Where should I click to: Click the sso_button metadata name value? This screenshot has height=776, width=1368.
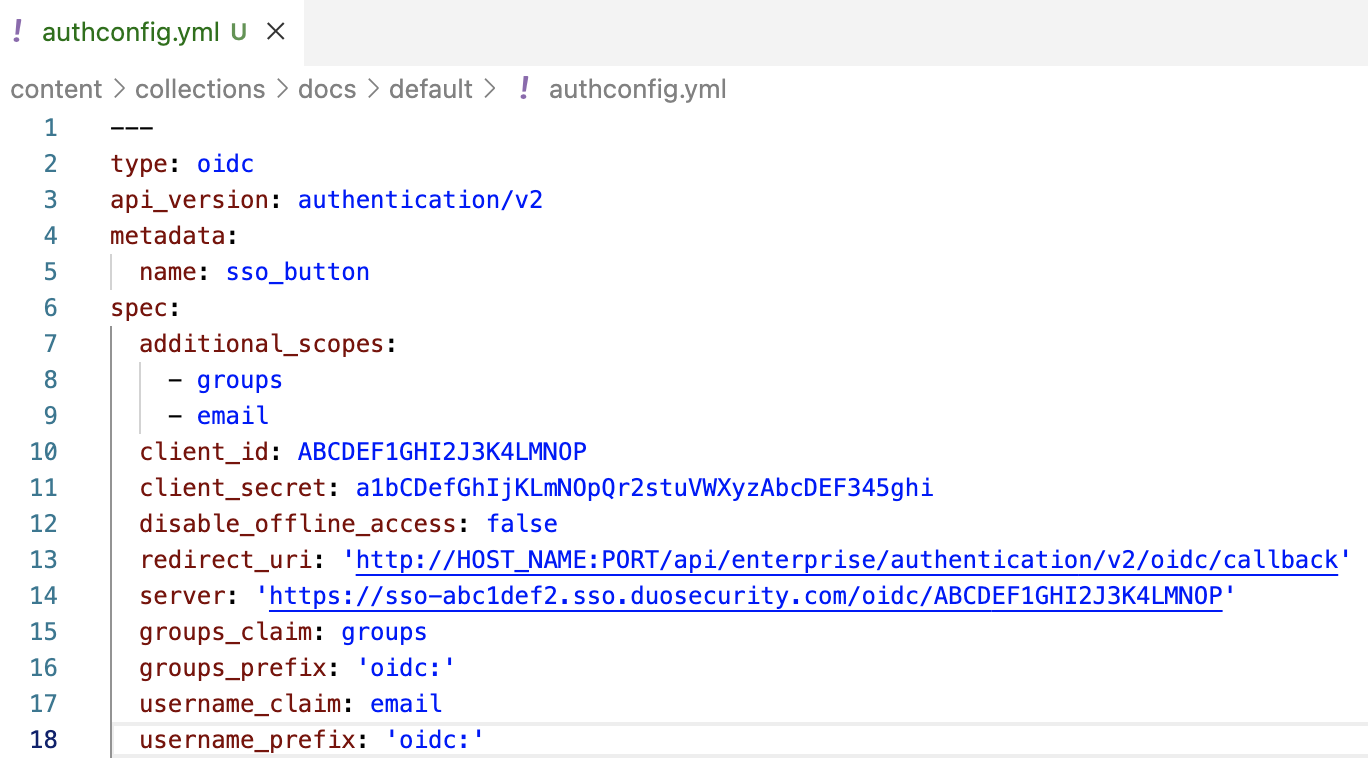tap(297, 271)
